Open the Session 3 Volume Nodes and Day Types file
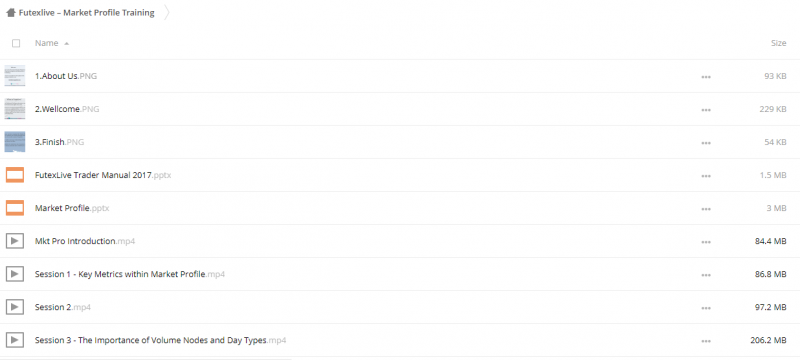Viewport: 800px width, 360px height. click(160, 340)
